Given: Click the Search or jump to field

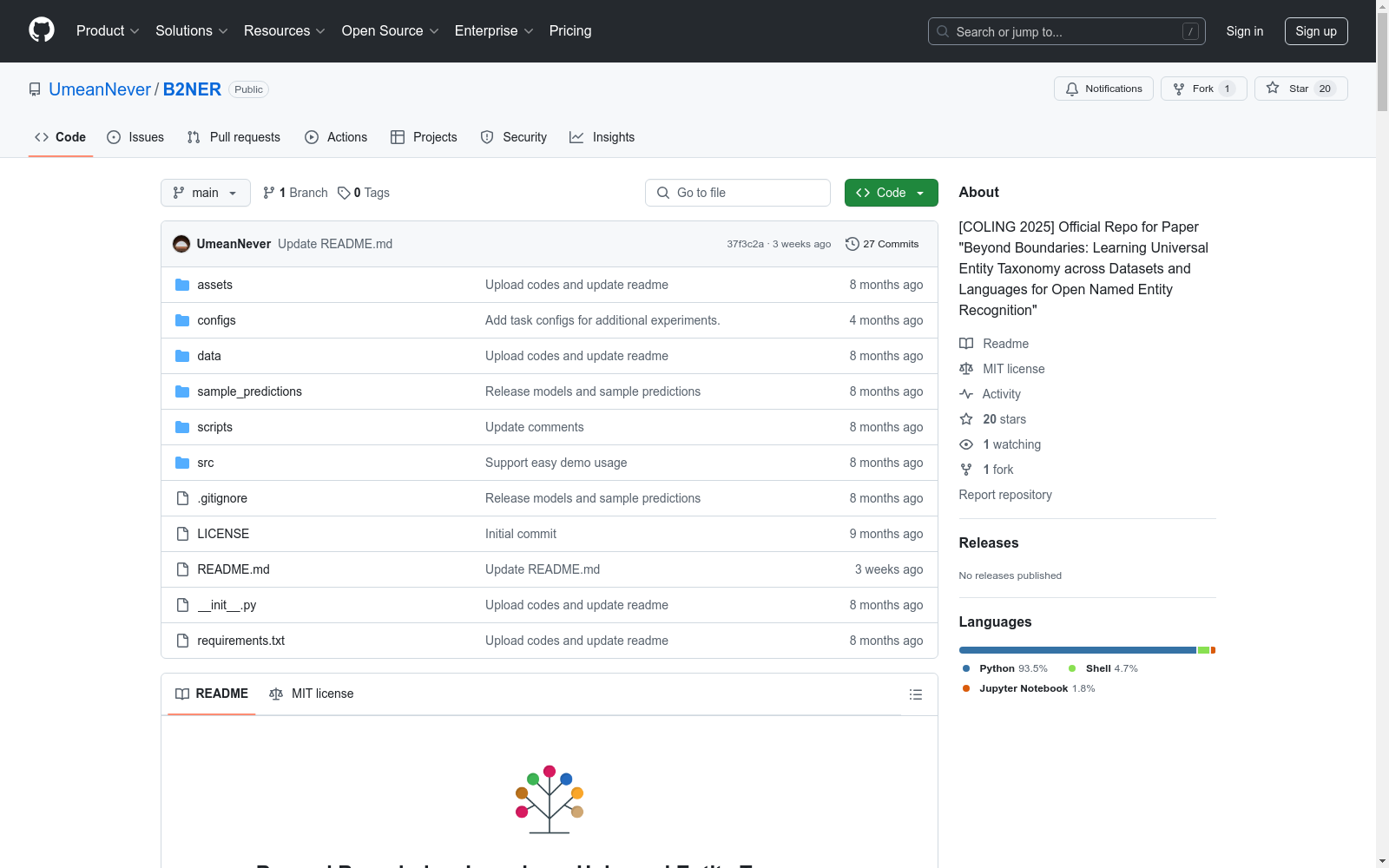Looking at the screenshot, I should click(x=1067, y=31).
